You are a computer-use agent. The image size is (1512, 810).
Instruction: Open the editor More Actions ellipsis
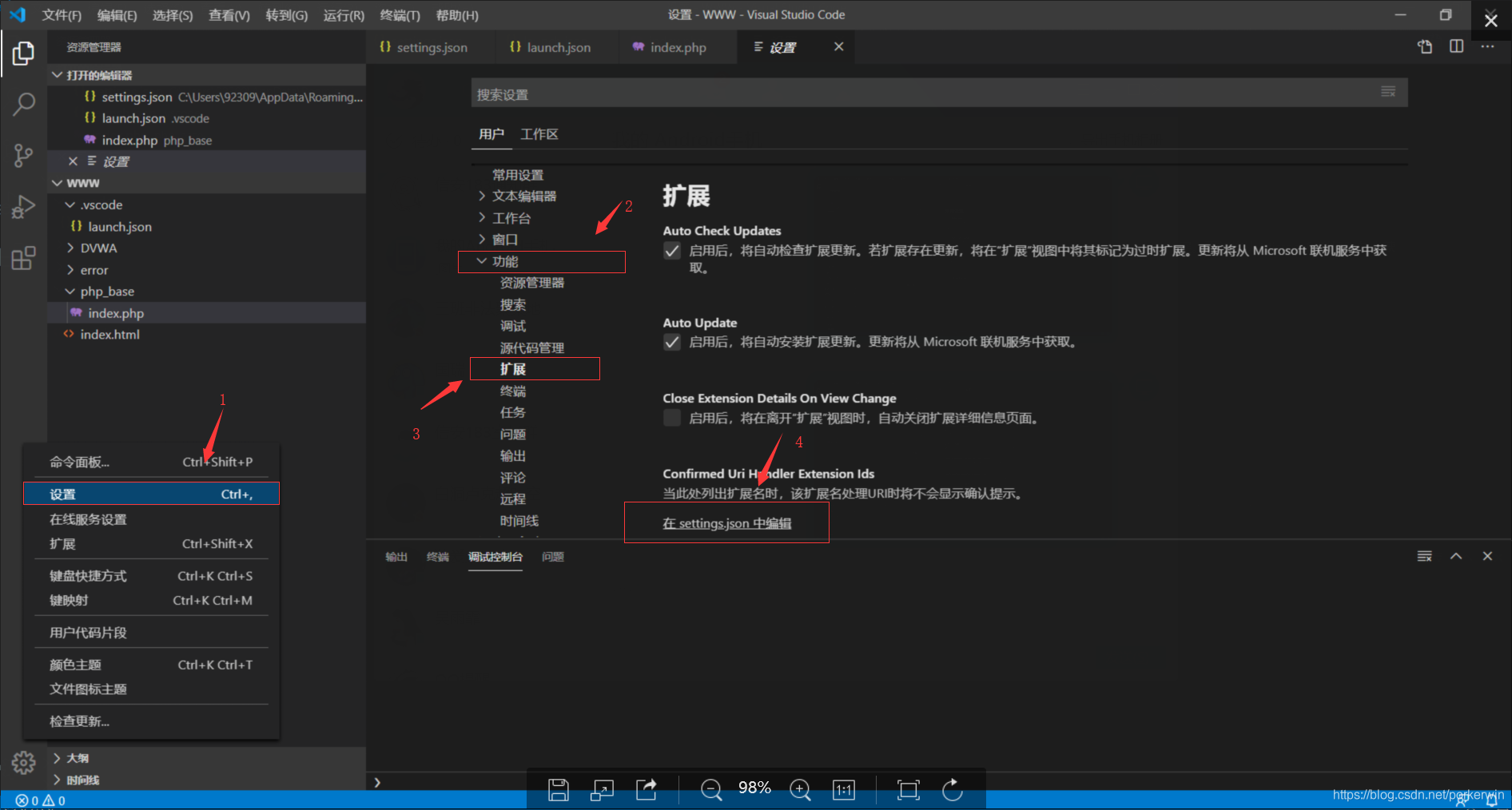[x=1487, y=47]
